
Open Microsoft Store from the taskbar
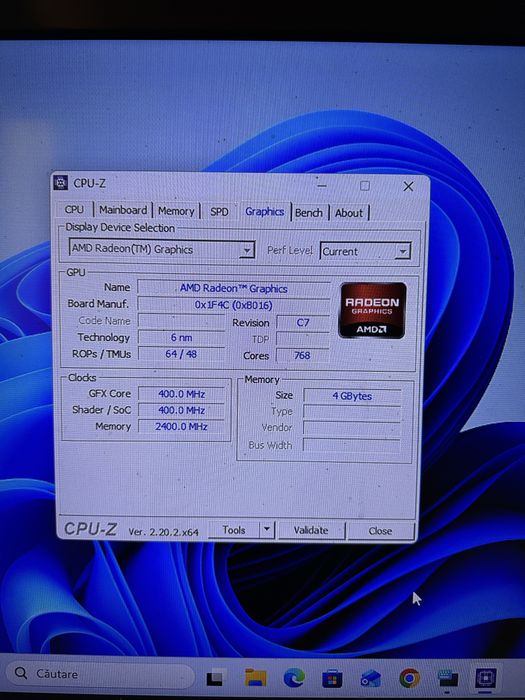pyautogui.click(x=332, y=679)
